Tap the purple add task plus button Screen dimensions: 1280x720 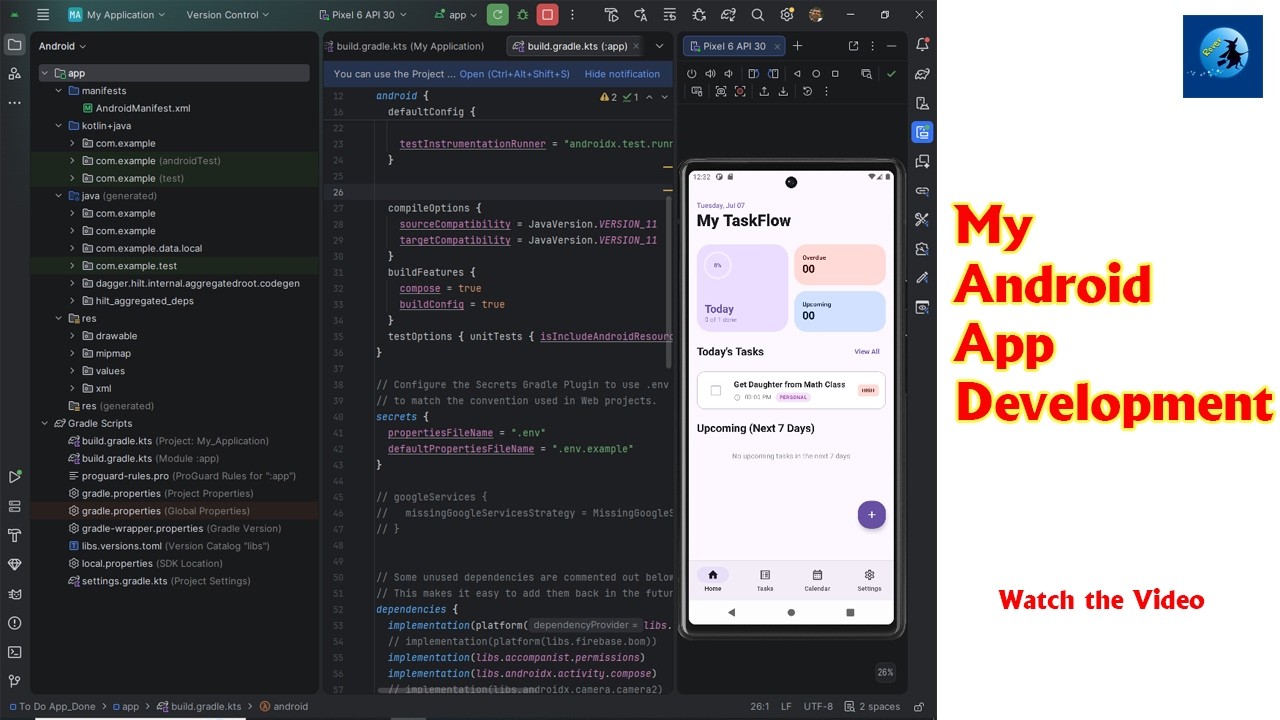pyautogui.click(x=871, y=515)
